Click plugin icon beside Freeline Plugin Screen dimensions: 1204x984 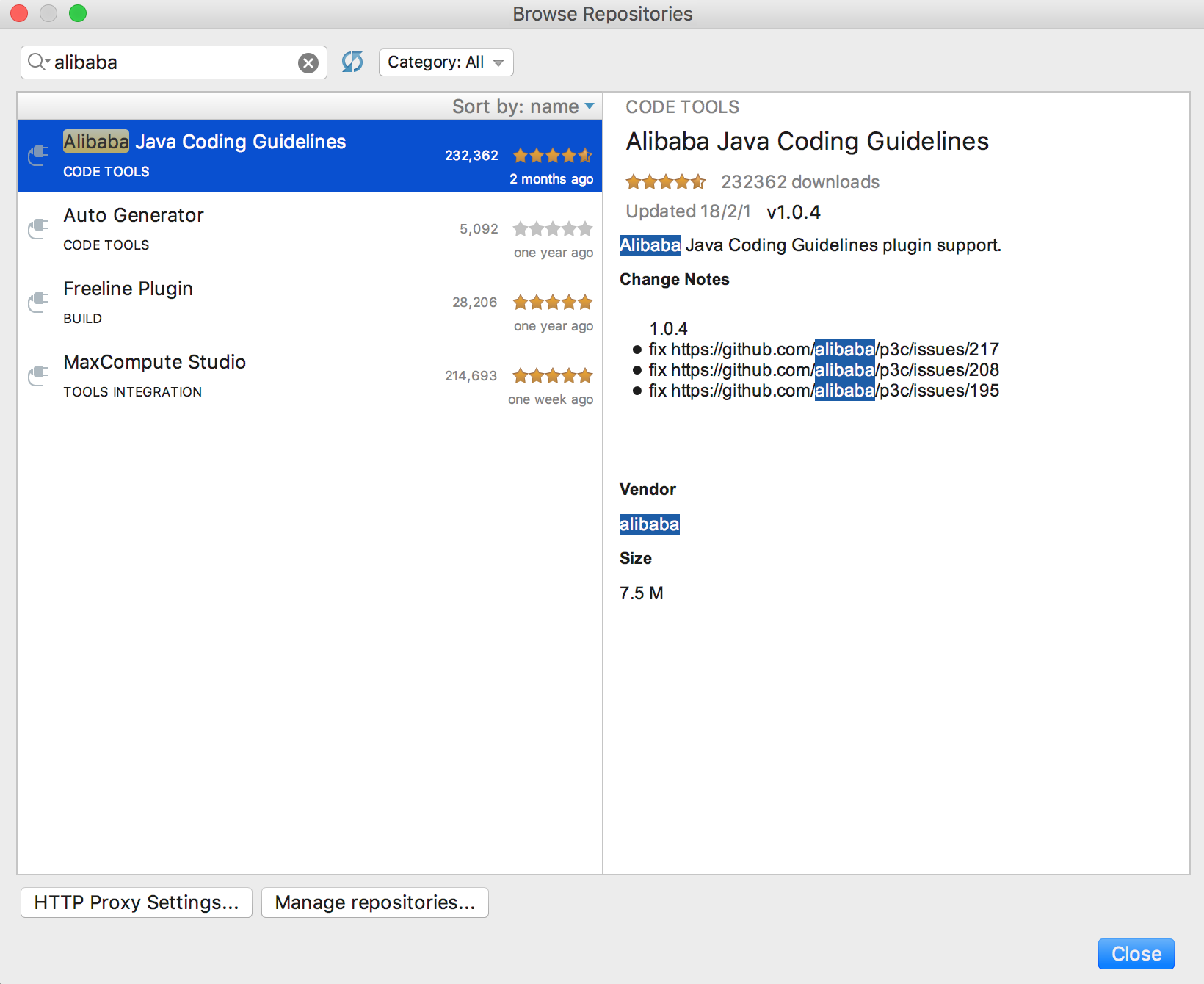pos(38,303)
